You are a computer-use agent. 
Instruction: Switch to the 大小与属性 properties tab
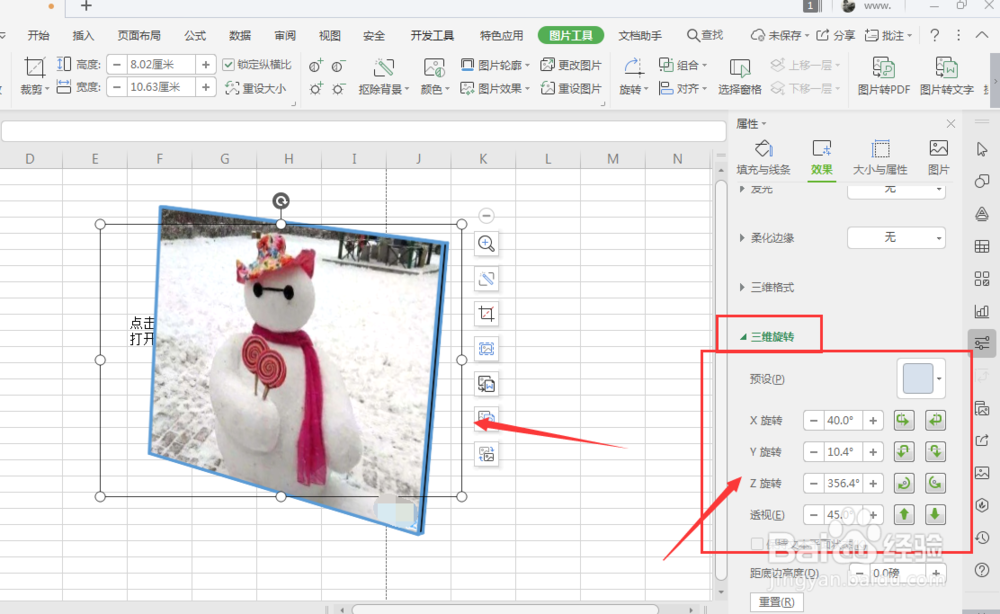click(880, 157)
